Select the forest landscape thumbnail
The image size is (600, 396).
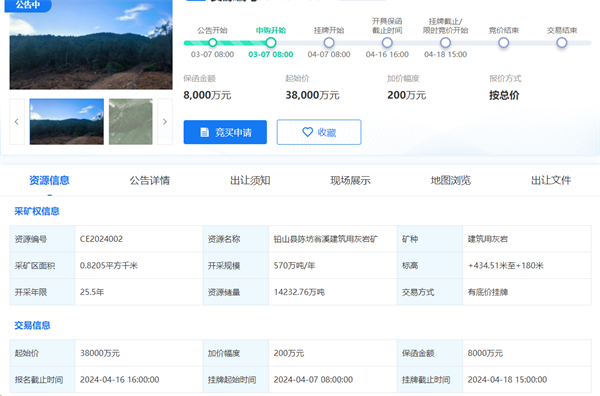67,122
